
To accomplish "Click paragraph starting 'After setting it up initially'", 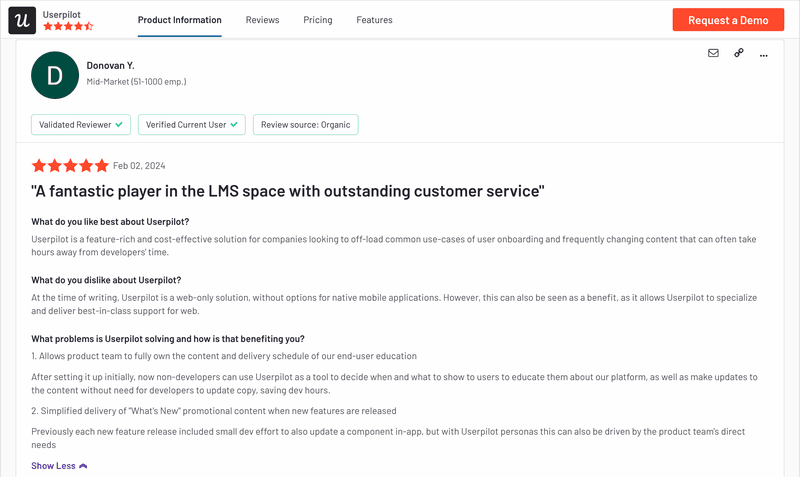I will pyautogui.click(x=394, y=384).
